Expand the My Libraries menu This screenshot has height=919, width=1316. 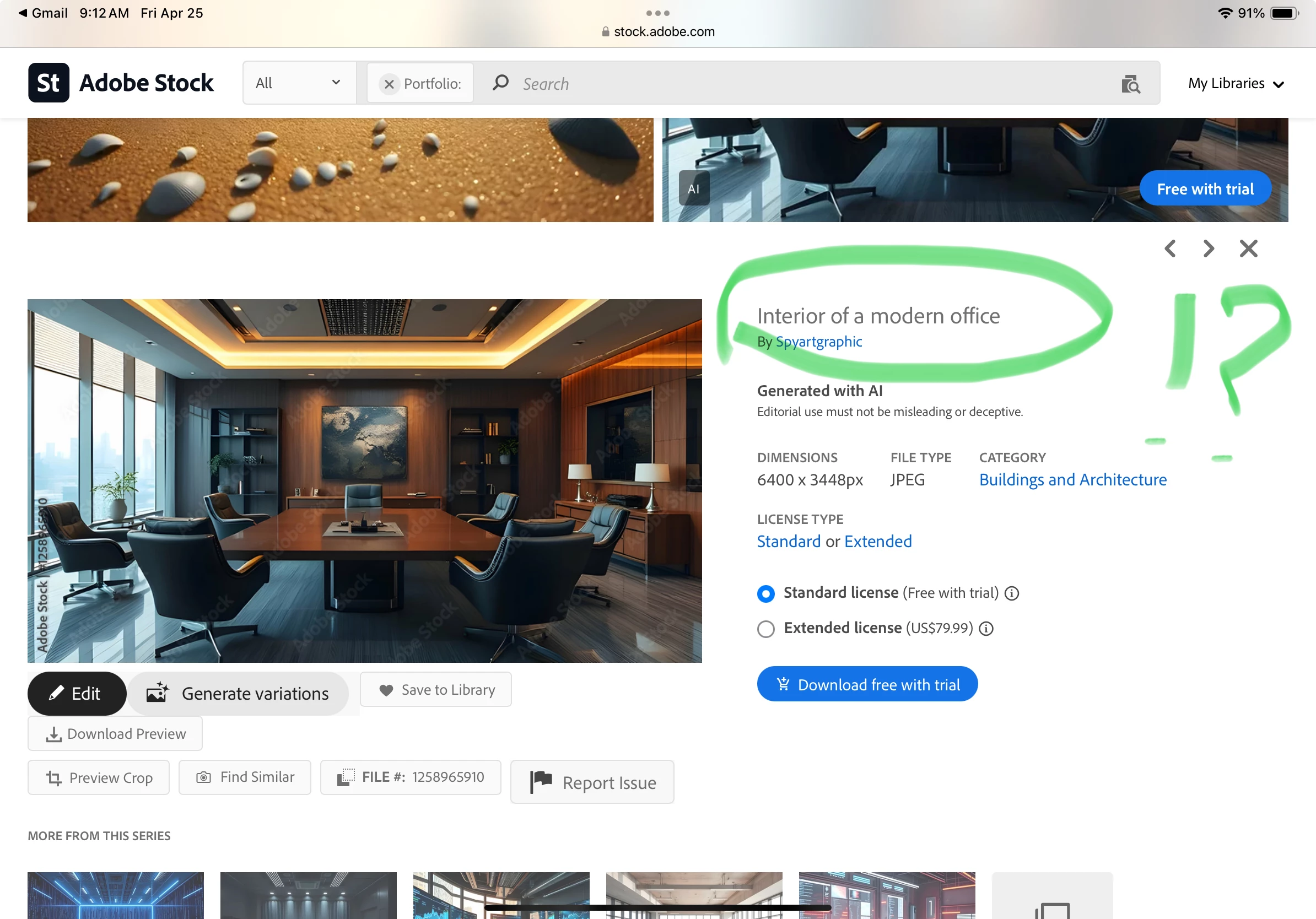point(1235,84)
